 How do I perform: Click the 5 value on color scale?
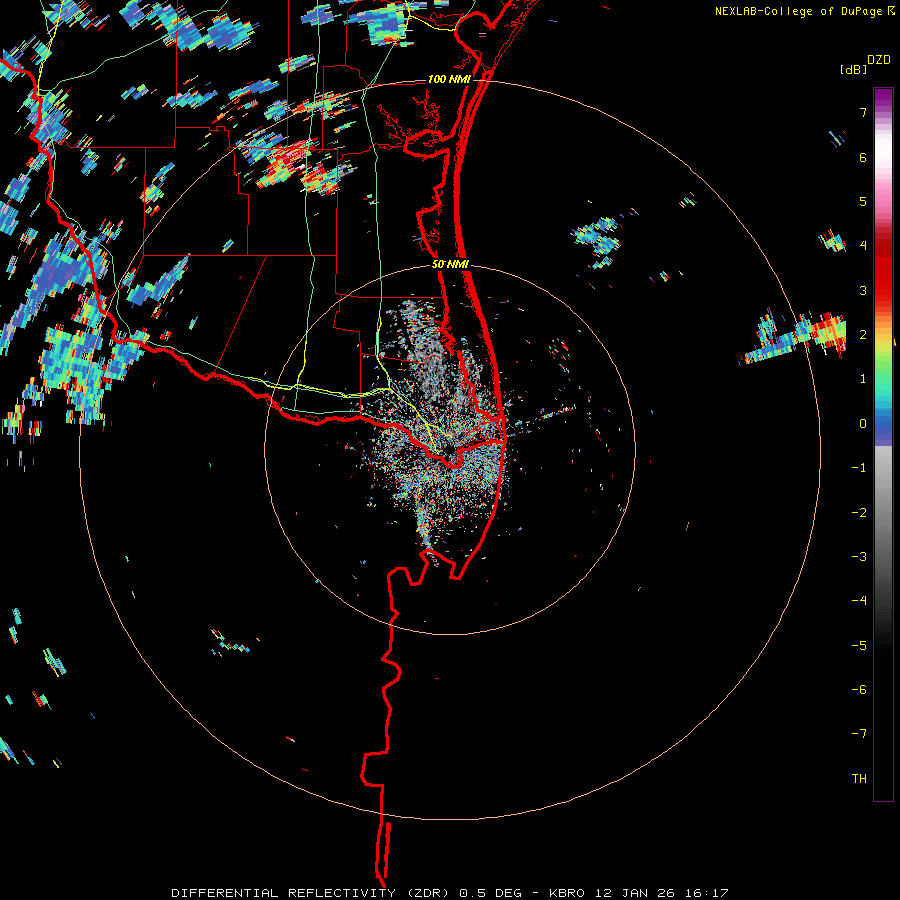(x=863, y=201)
